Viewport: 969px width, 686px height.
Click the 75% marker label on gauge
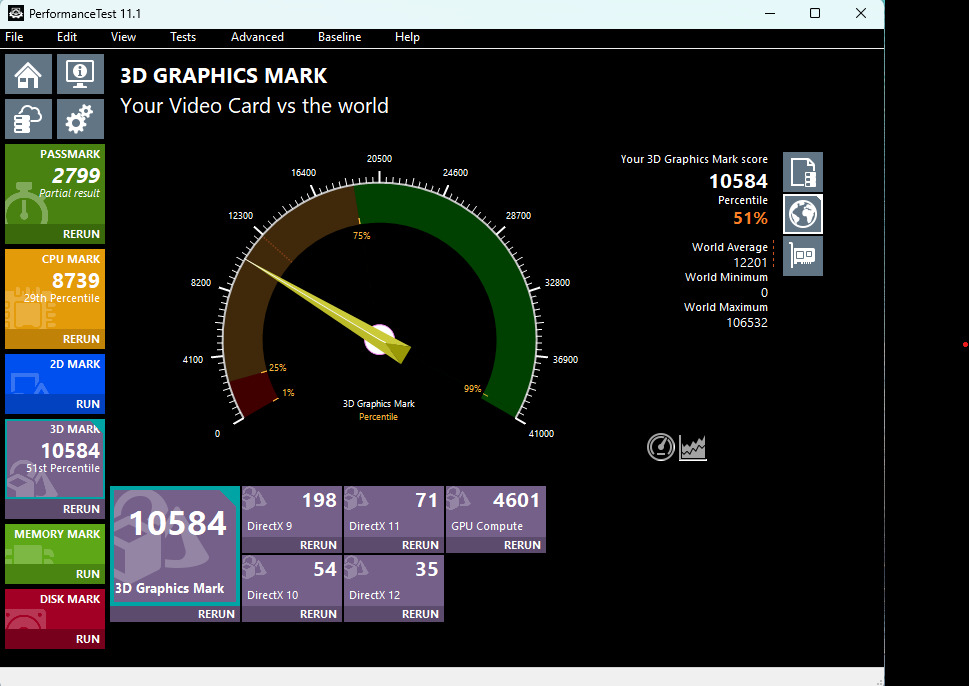(x=362, y=235)
